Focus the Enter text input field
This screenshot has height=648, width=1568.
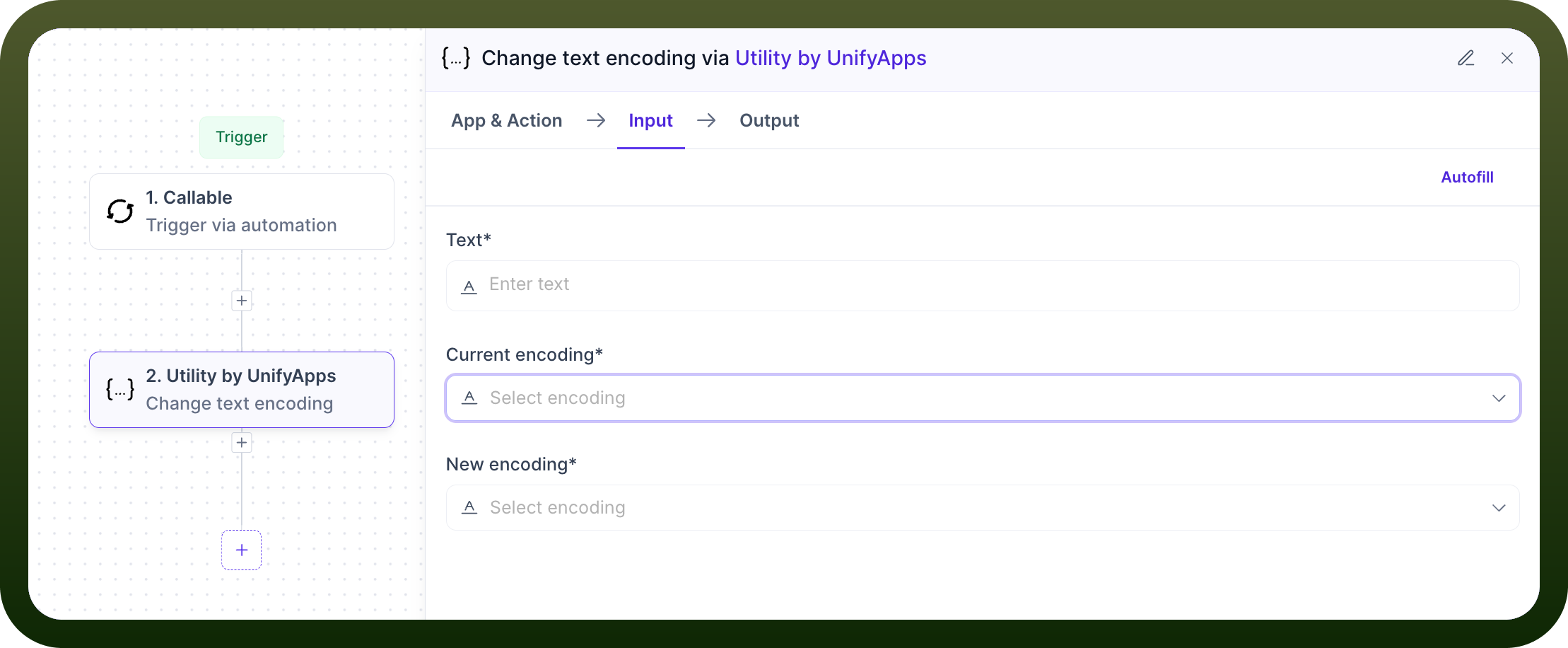coord(983,286)
